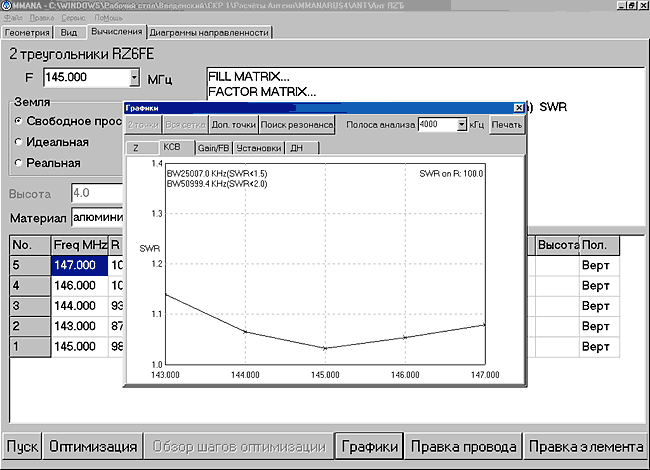Select the 147.000 frequency cell in table
Image resolution: width=650 pixels, height=470 pixels.
point(78,266)
